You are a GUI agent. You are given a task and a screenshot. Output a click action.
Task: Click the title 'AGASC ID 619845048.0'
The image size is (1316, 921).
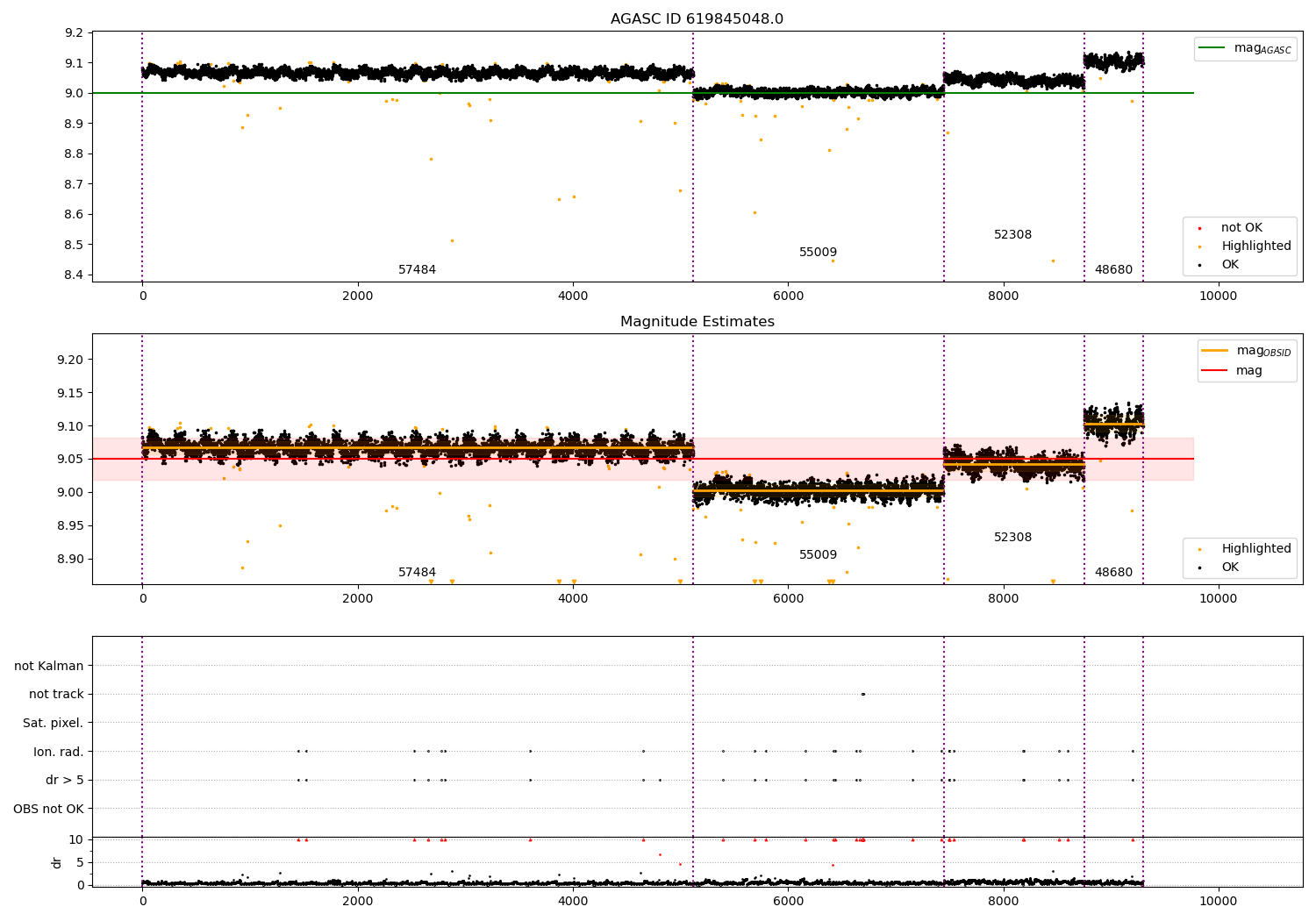click(697, 19)
